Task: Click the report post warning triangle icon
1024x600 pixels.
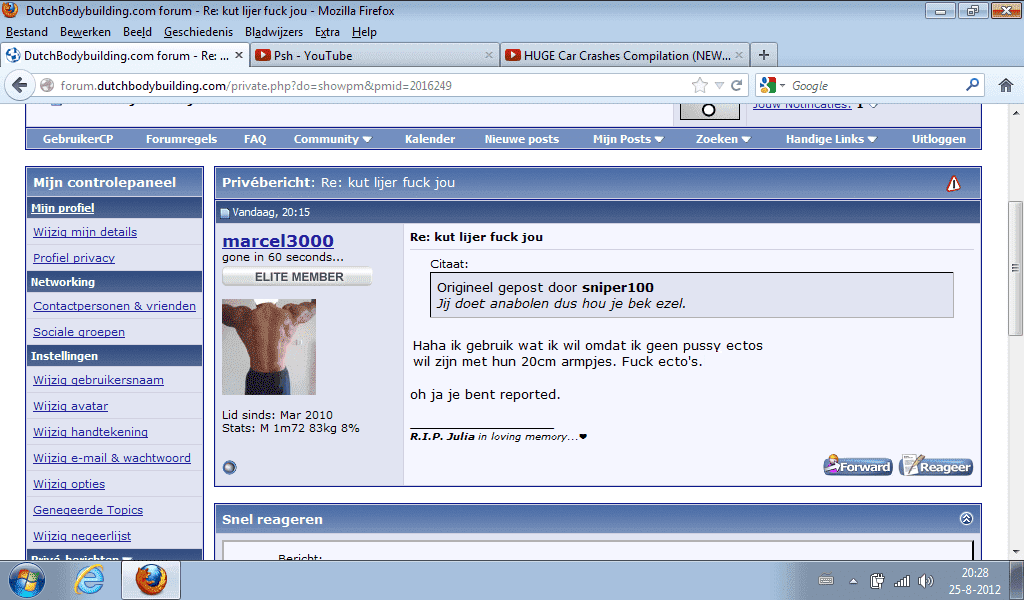Action: click(x=953, y=183)
